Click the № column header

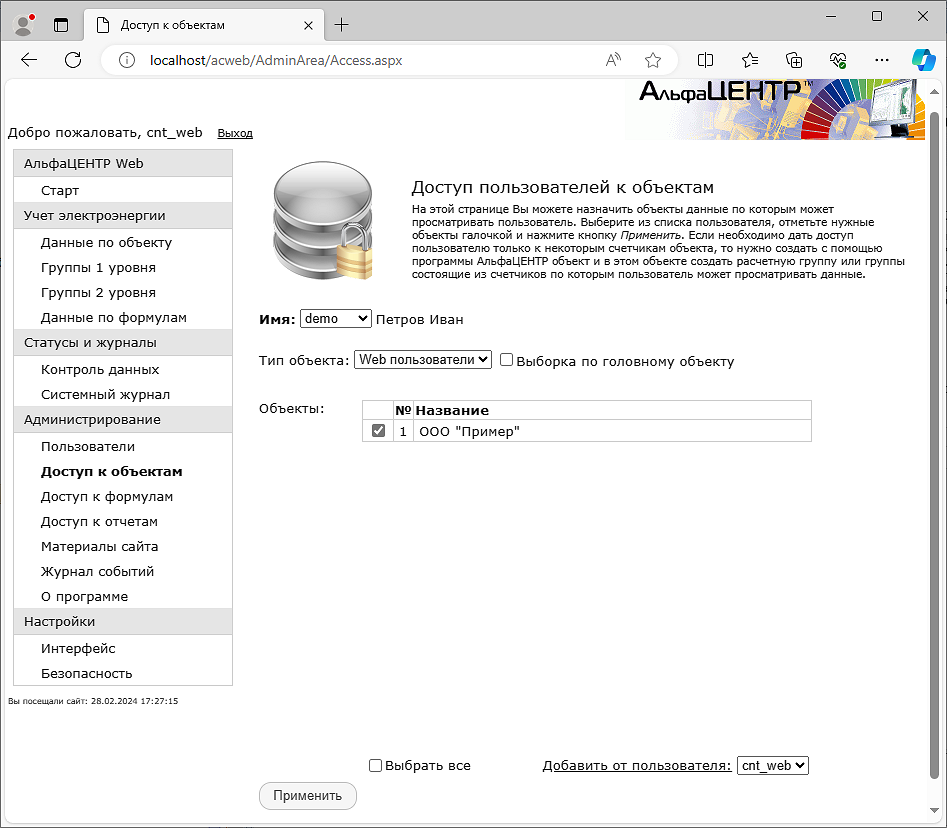[x=403, y=410]
